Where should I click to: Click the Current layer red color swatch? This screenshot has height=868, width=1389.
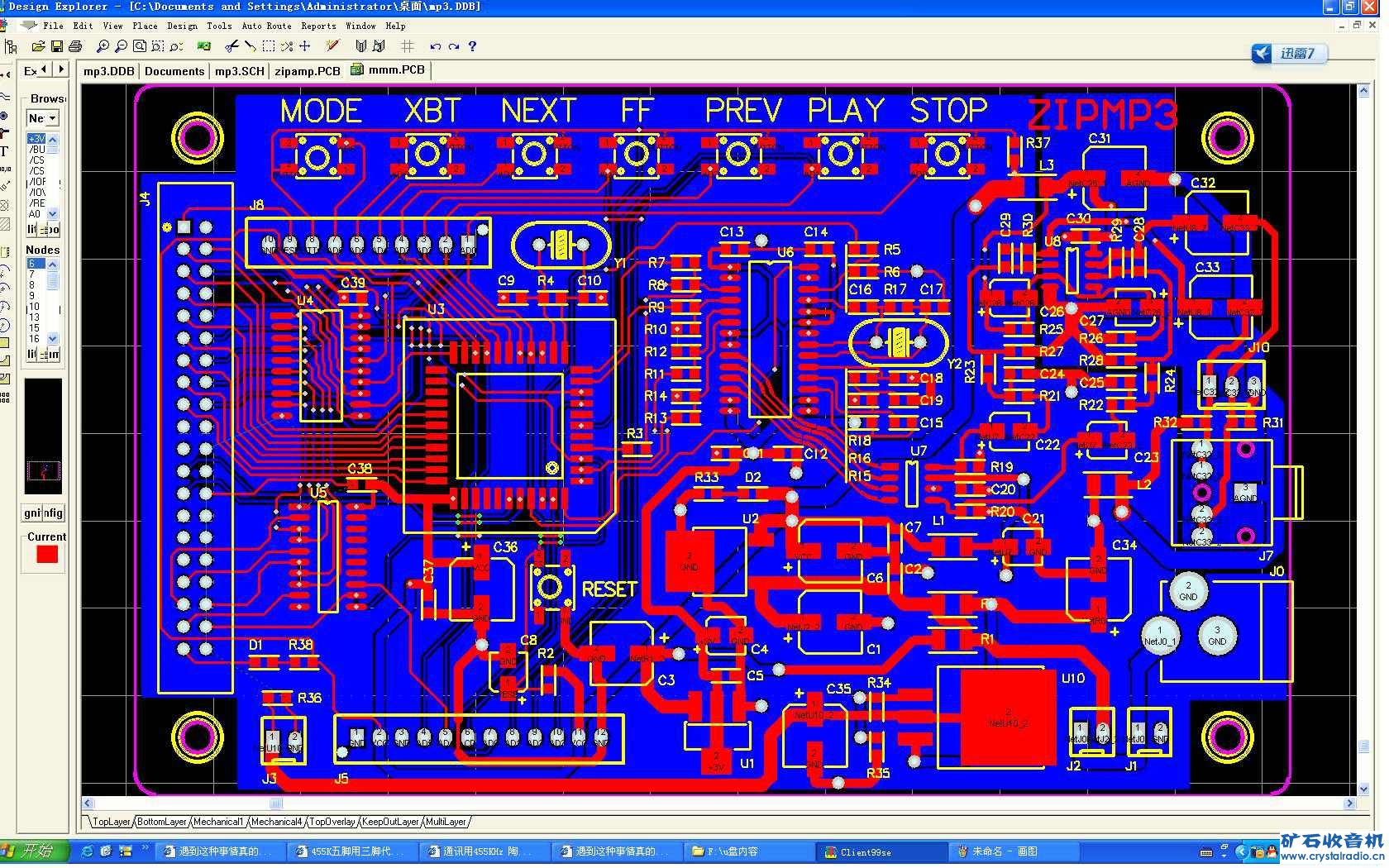(47, 555)
